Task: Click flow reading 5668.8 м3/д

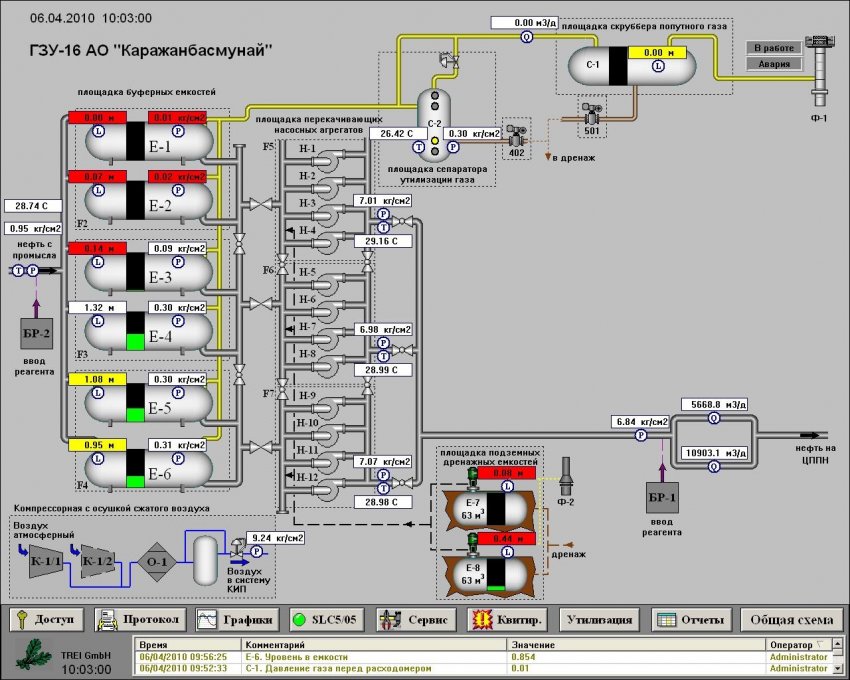Action: (714, 405)
